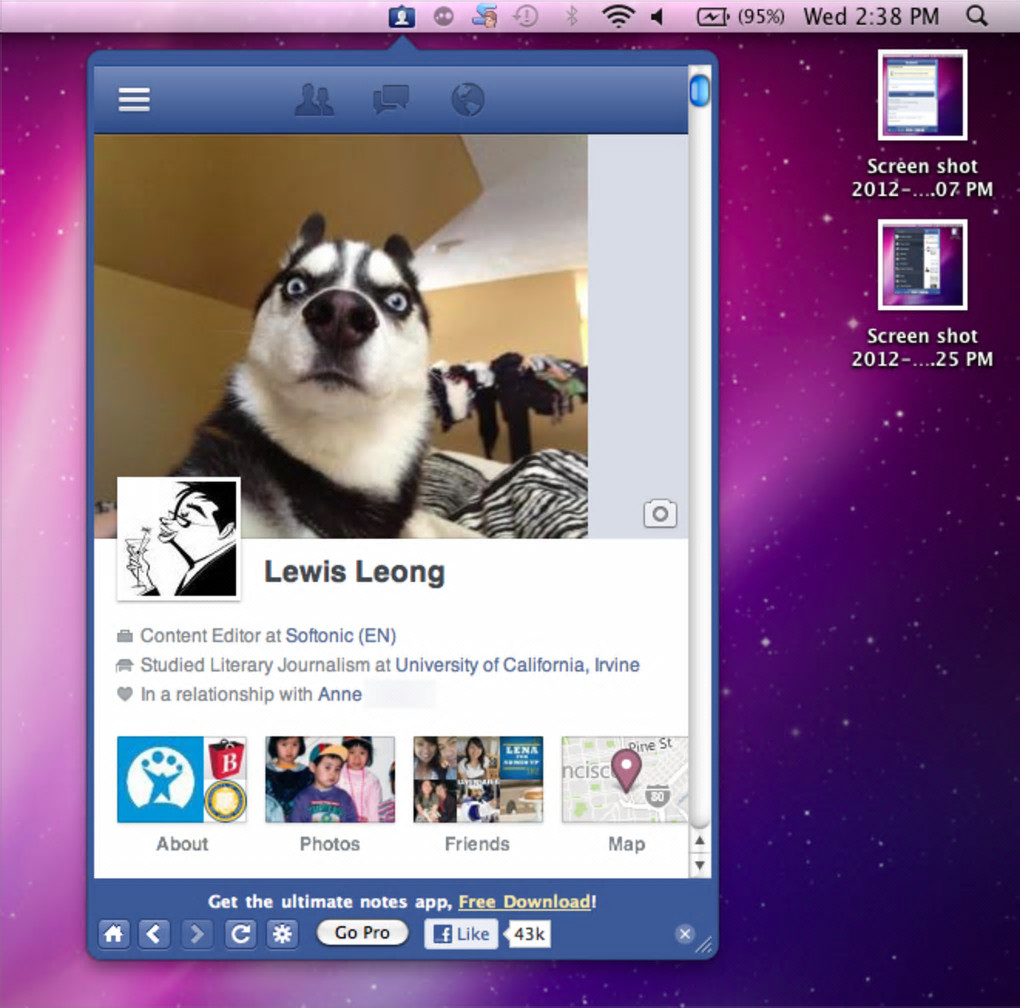Open Spotlight search magnifier icon
The image size is (1020, 1008).
[x=977, y=16]
